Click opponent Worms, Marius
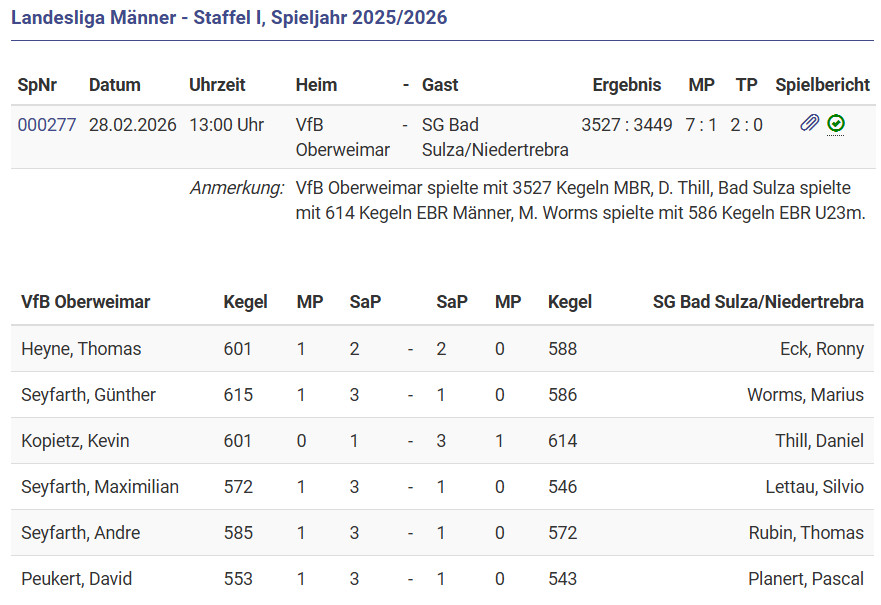881x605 pixels. point(805,395)
